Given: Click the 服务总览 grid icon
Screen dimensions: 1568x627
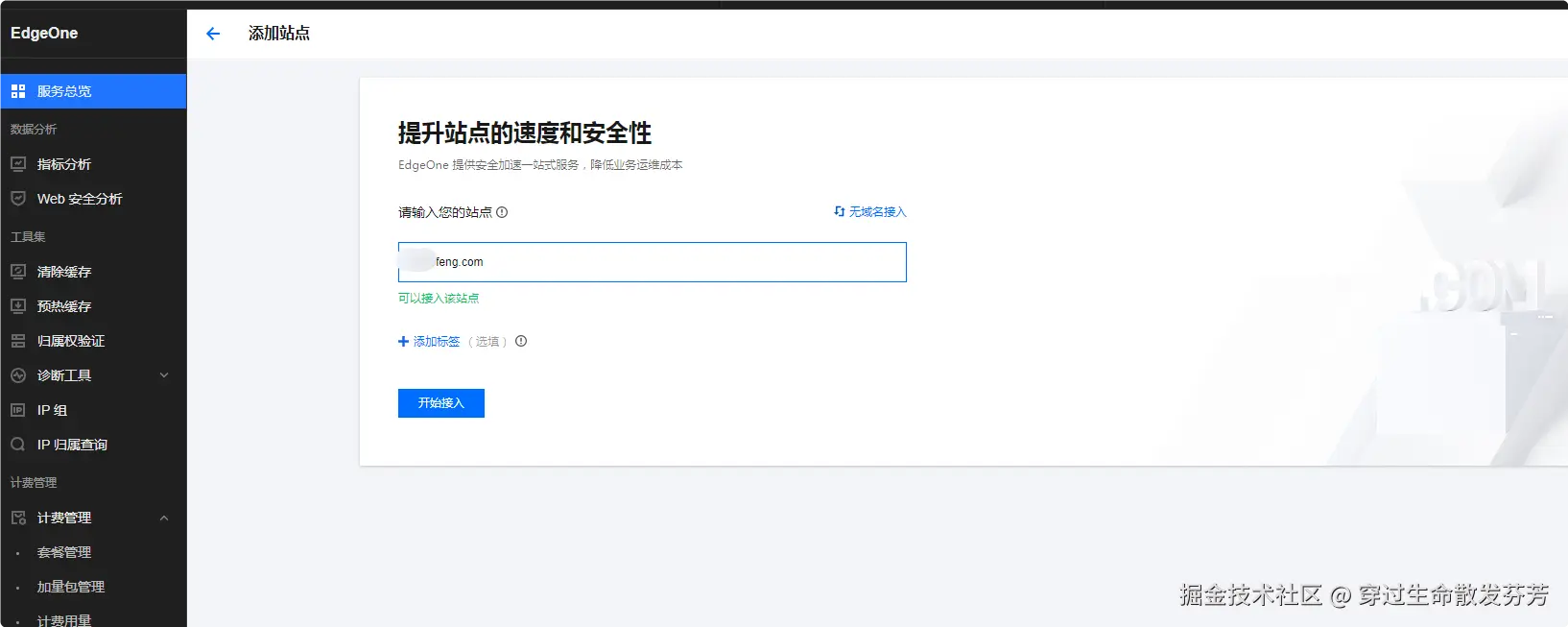Looking at the screenshot, I should pos(18,91).
